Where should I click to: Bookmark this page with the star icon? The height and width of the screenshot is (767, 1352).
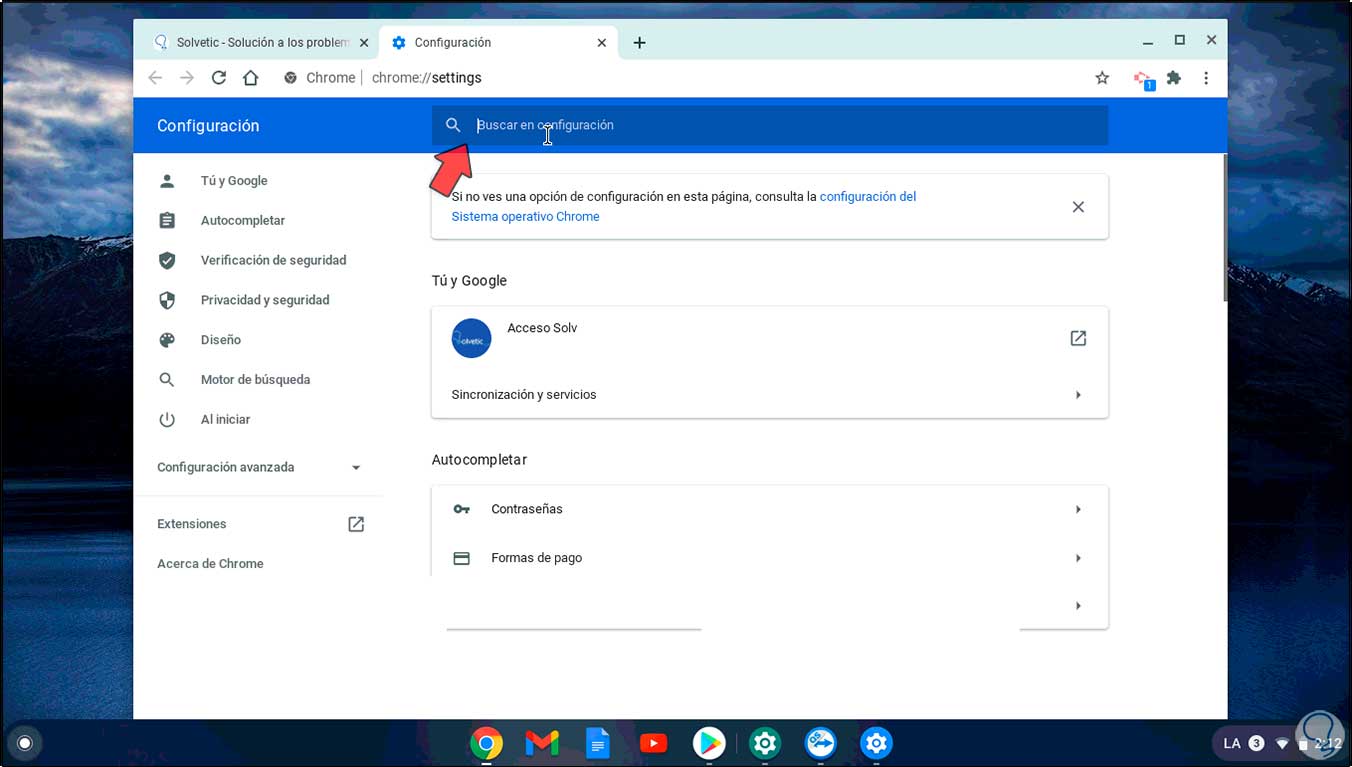pos(1102,77)
